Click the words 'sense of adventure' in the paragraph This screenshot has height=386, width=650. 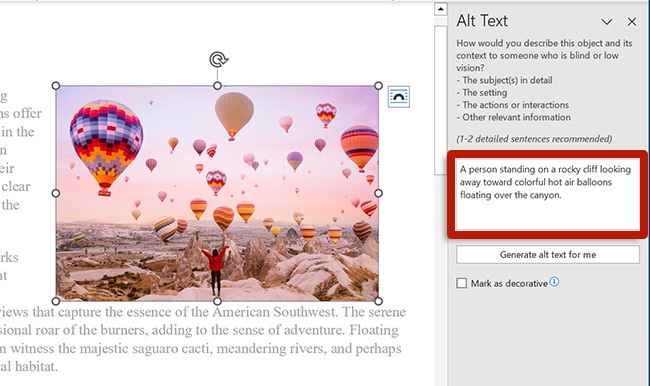pyautogui.click(x=287, y=330)
